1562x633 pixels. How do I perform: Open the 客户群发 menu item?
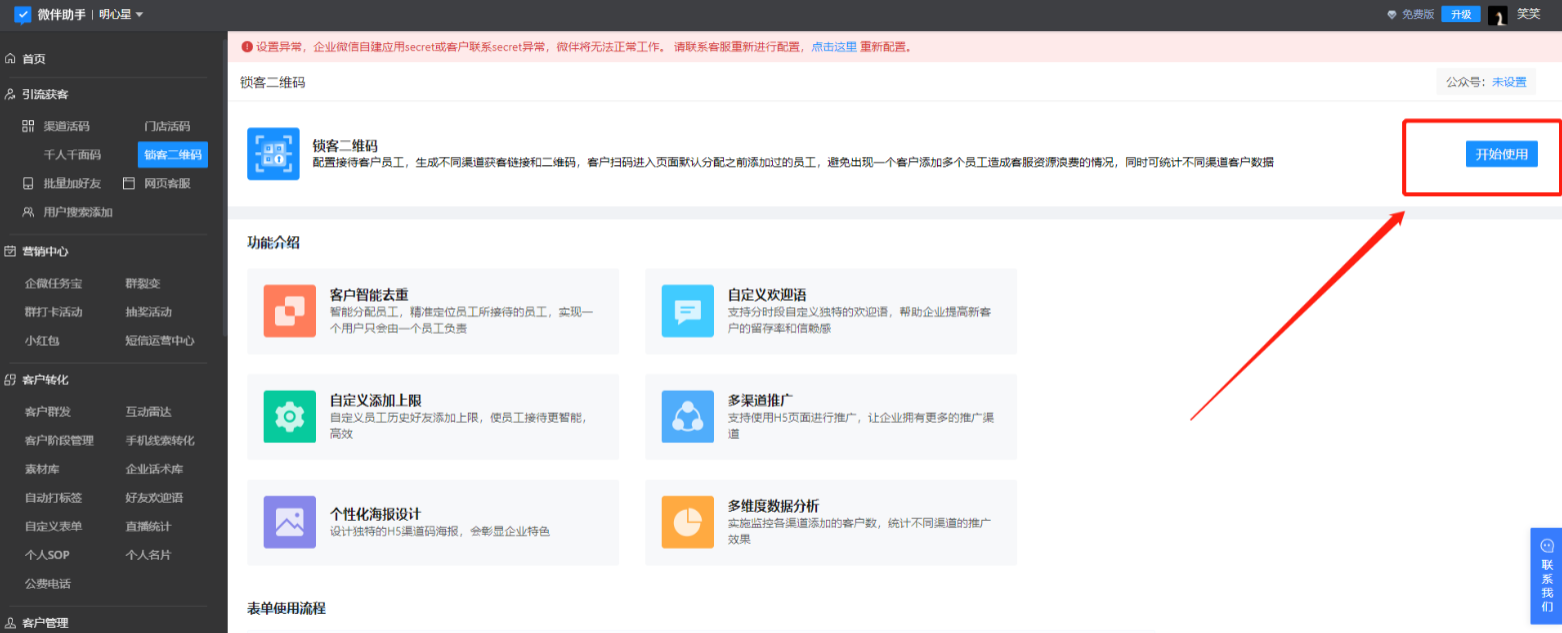pos(48,412)
